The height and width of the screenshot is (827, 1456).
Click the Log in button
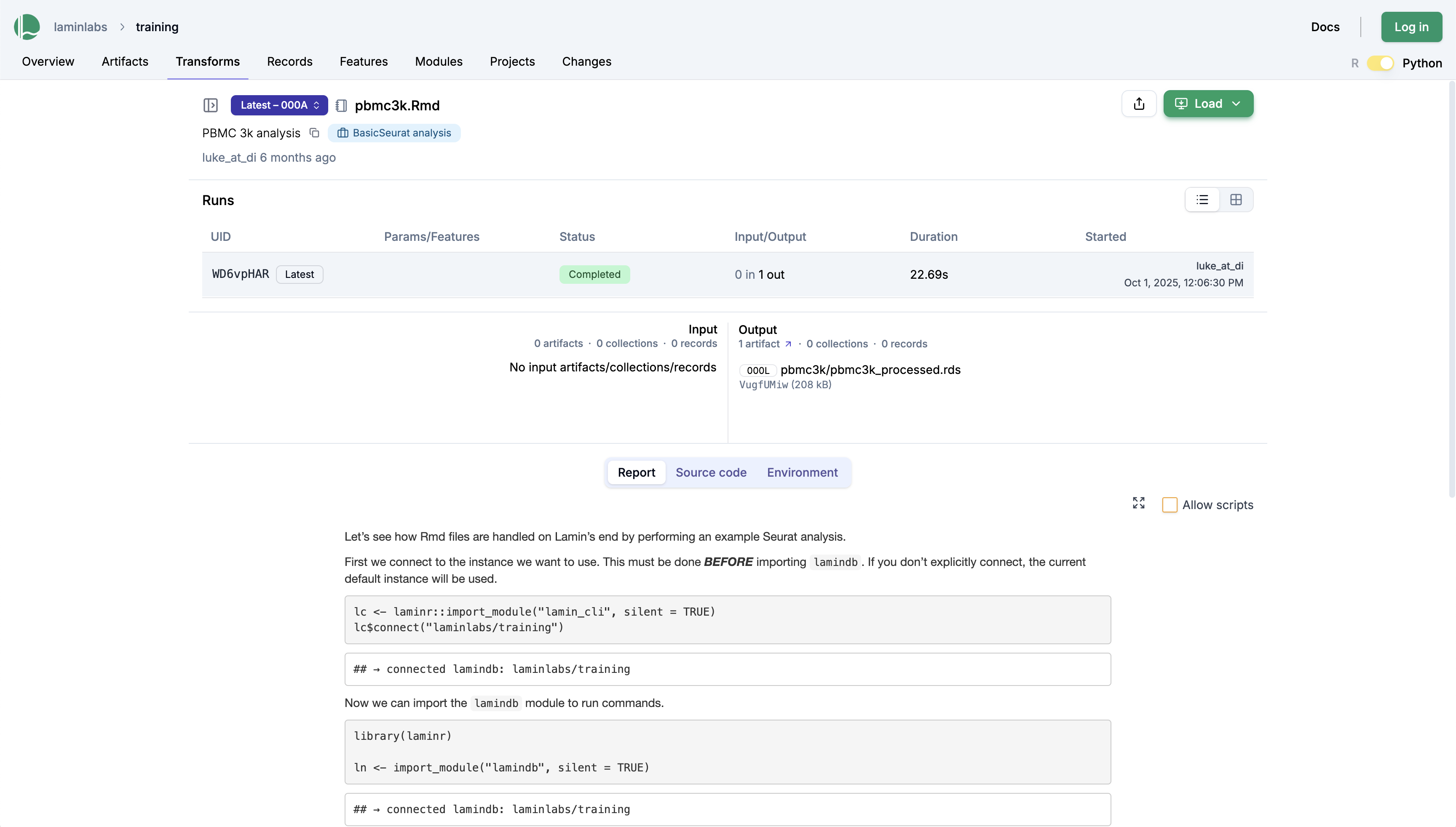[1411, 27]
